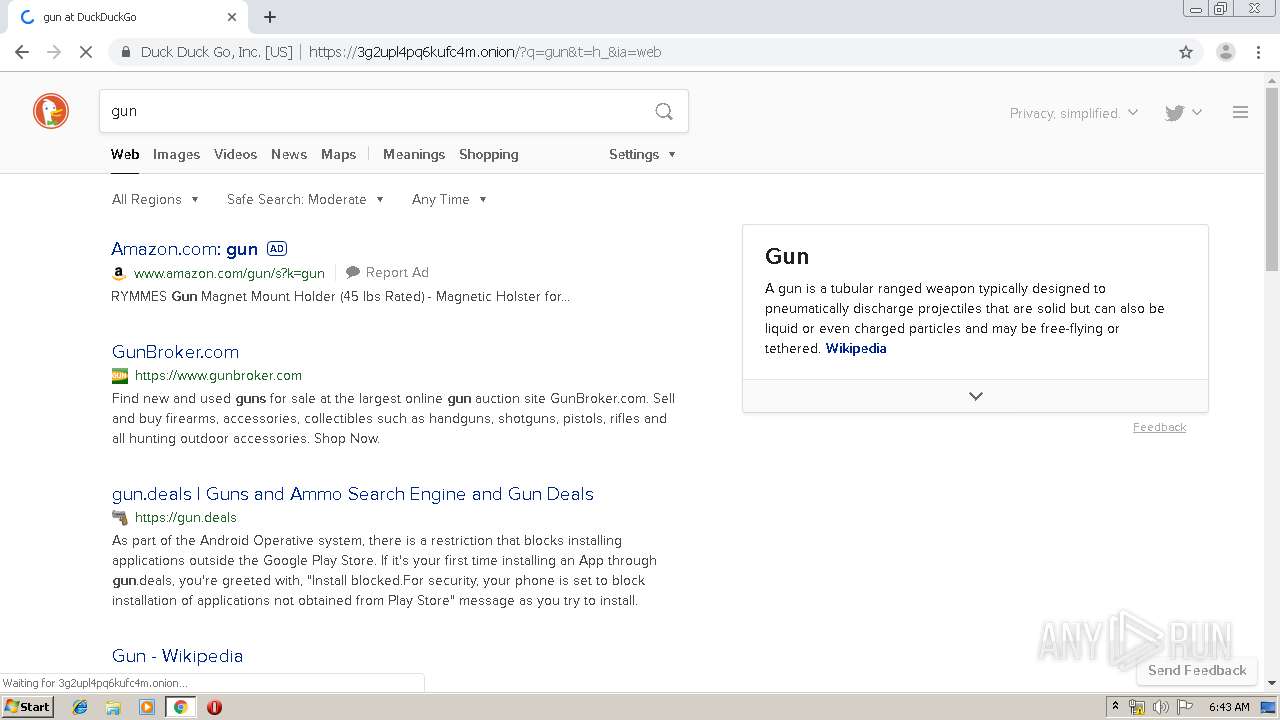Click the Feedback link under the info box
The height and width of the screenshot is (720, 1280).
tap(1159, 427)
